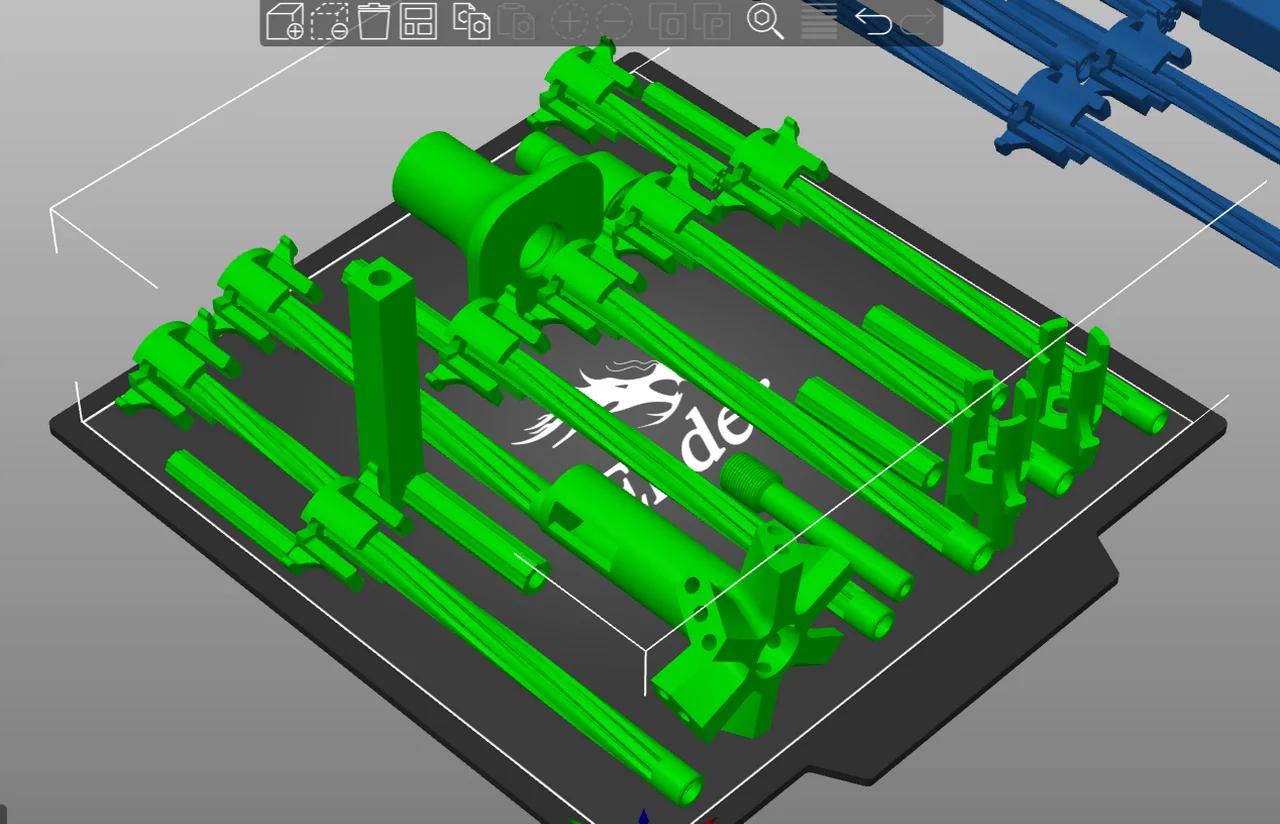Click the Paste icon in toolbar
This screenshot has width=1280, height=824.
(x=515, y=21)
